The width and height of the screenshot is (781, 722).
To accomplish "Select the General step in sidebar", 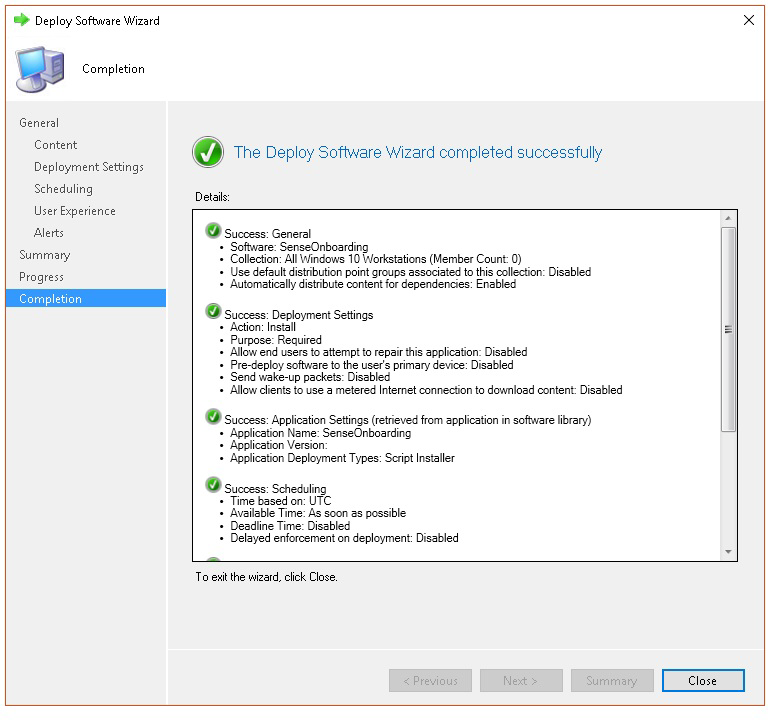I will point(39,123).
